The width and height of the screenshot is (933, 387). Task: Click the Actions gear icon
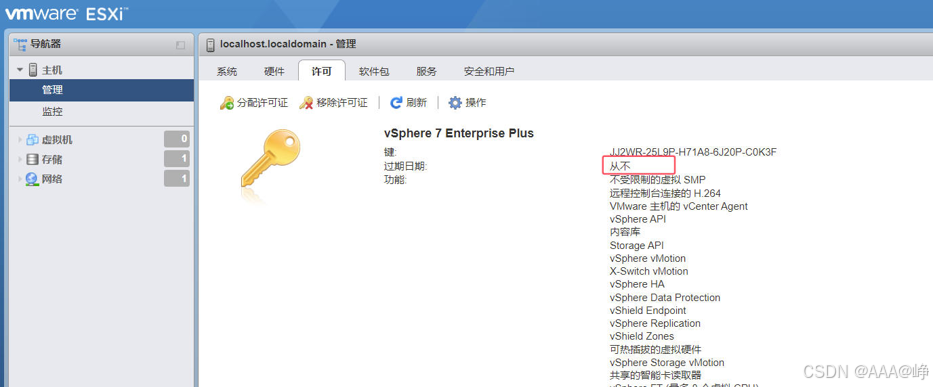[455, 103]
